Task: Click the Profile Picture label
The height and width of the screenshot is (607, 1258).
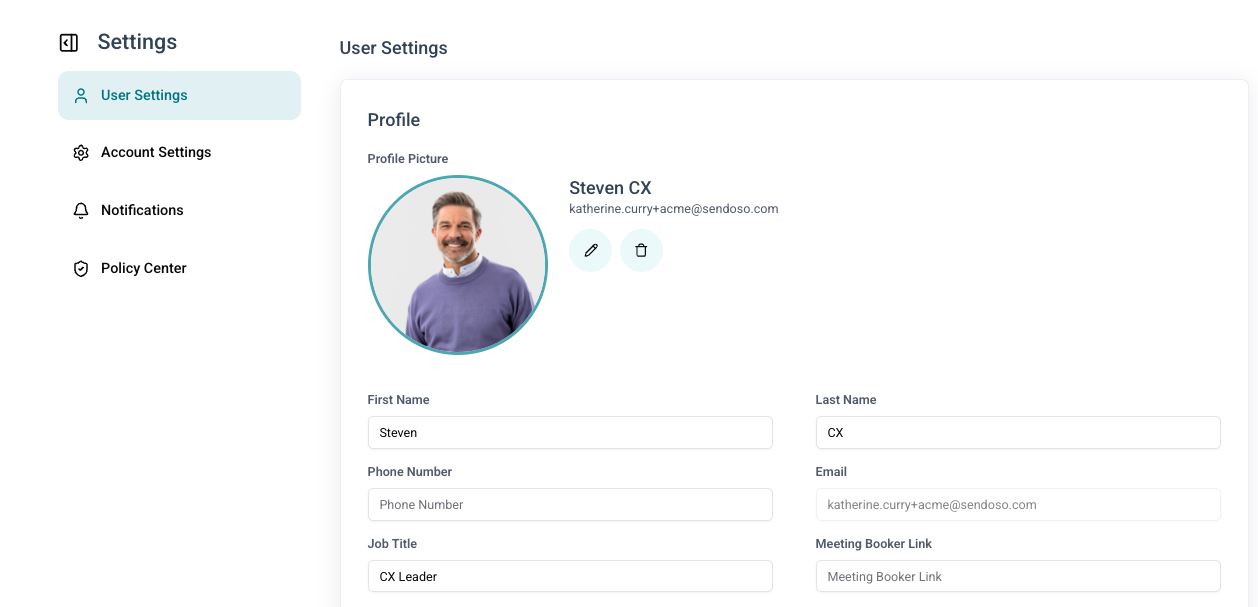Action: pyautogui.click(x=408, y=159)
